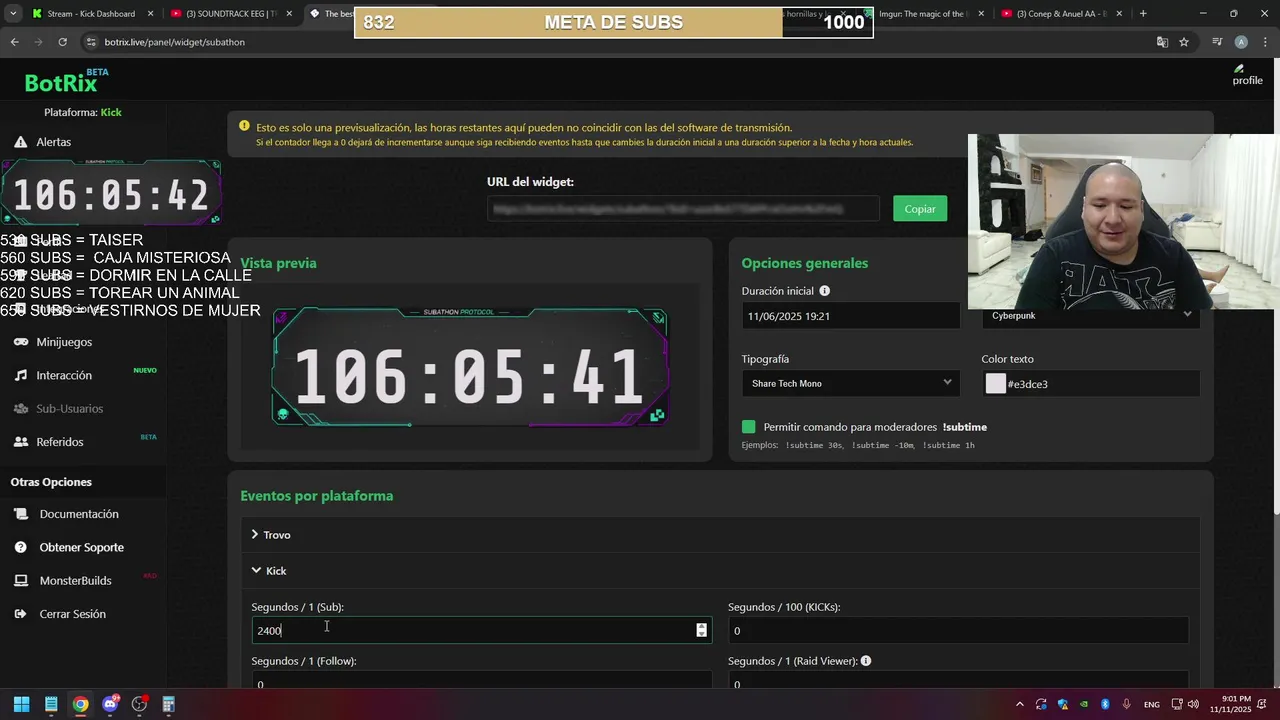This screenshot has height=720, width=1280.
Task: Open Obtener Soporte link
Action: tap(82, 547)
